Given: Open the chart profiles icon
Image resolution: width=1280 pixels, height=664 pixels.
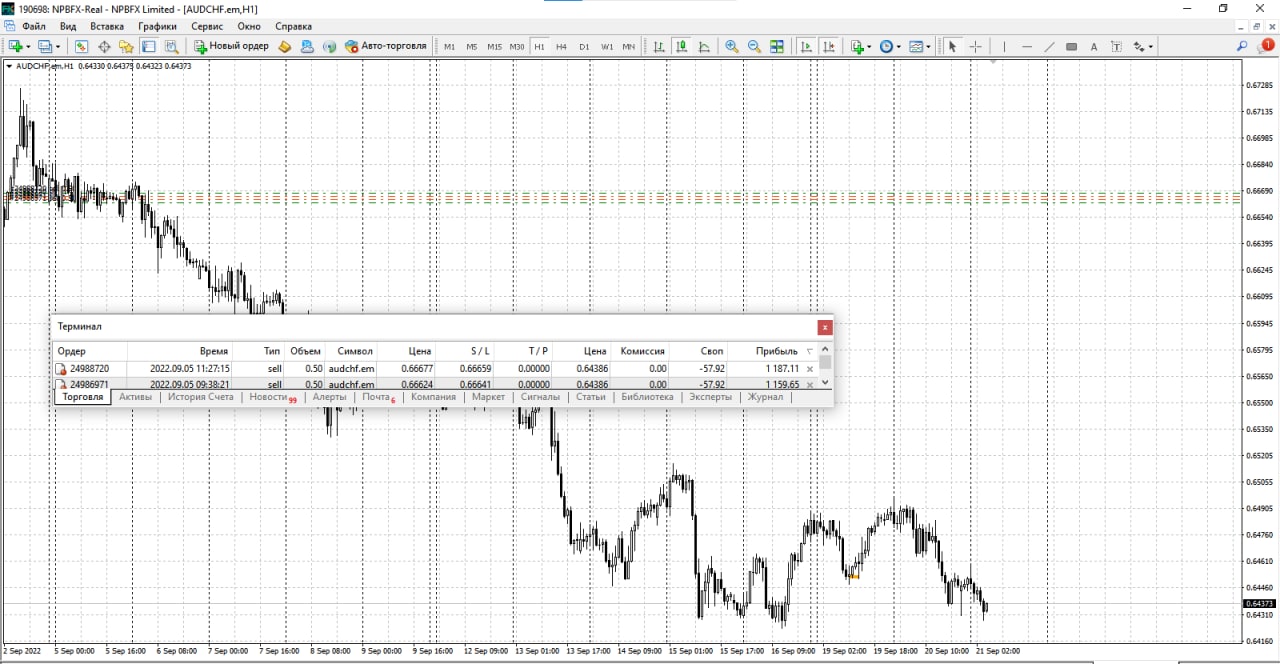Looking at the screenshot, I should click(x=44, y=46).
